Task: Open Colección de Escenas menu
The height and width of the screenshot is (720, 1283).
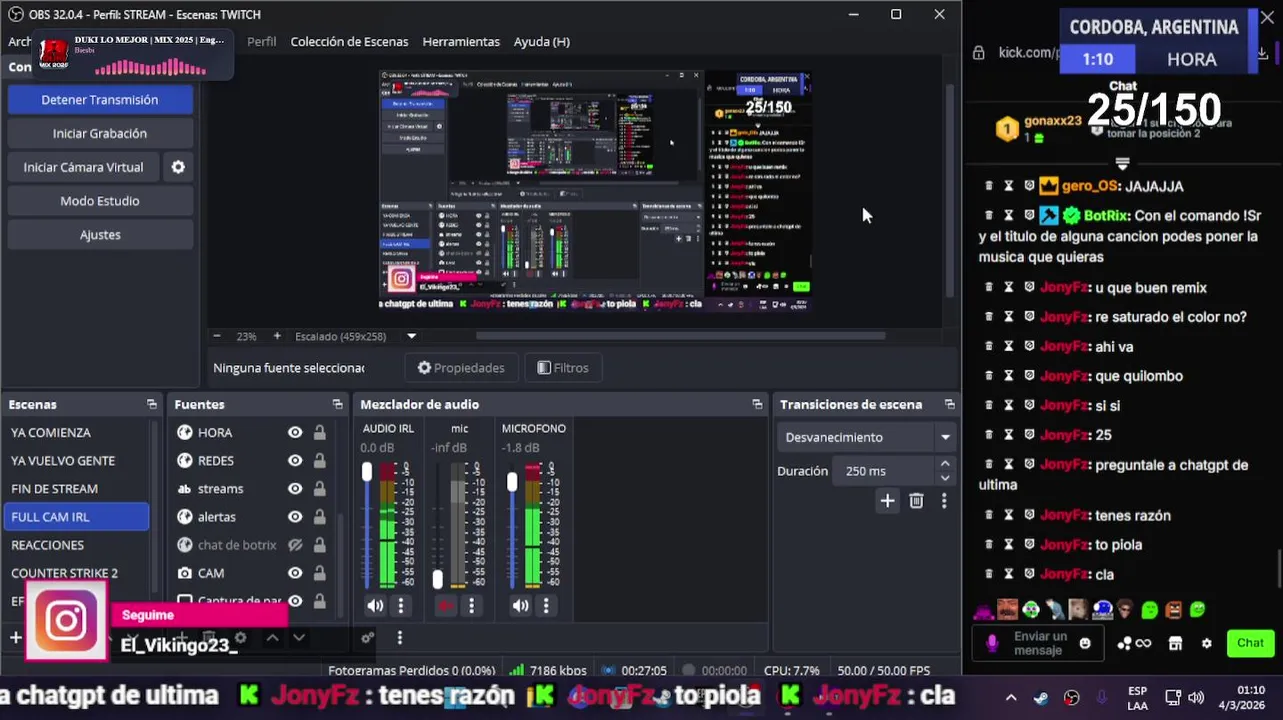Action: pos(349,41)
